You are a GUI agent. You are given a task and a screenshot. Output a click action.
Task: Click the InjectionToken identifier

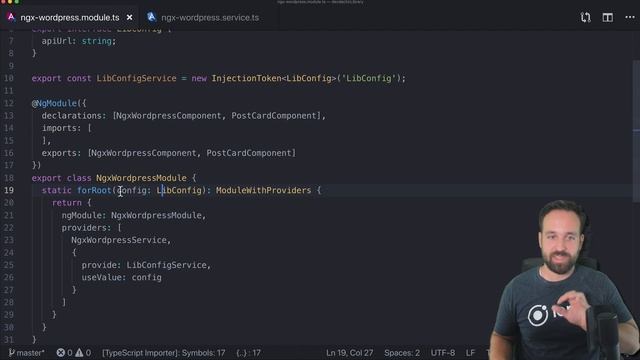(246, 78)
